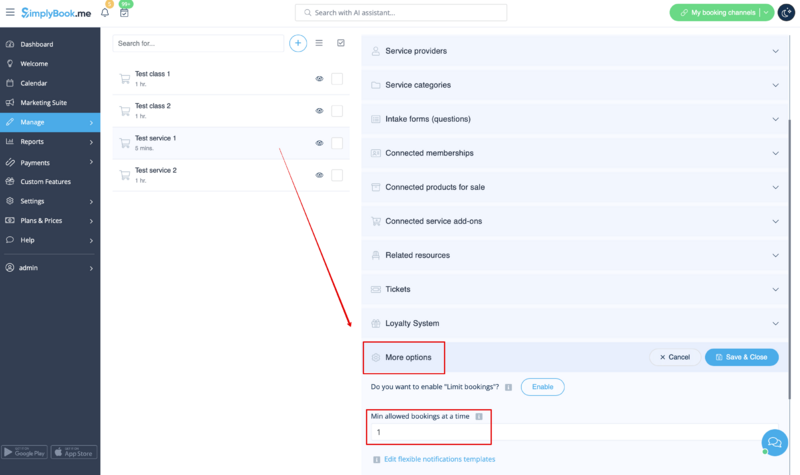
Task: Expand the Service categories section chevron
Action: pos(776,85)
